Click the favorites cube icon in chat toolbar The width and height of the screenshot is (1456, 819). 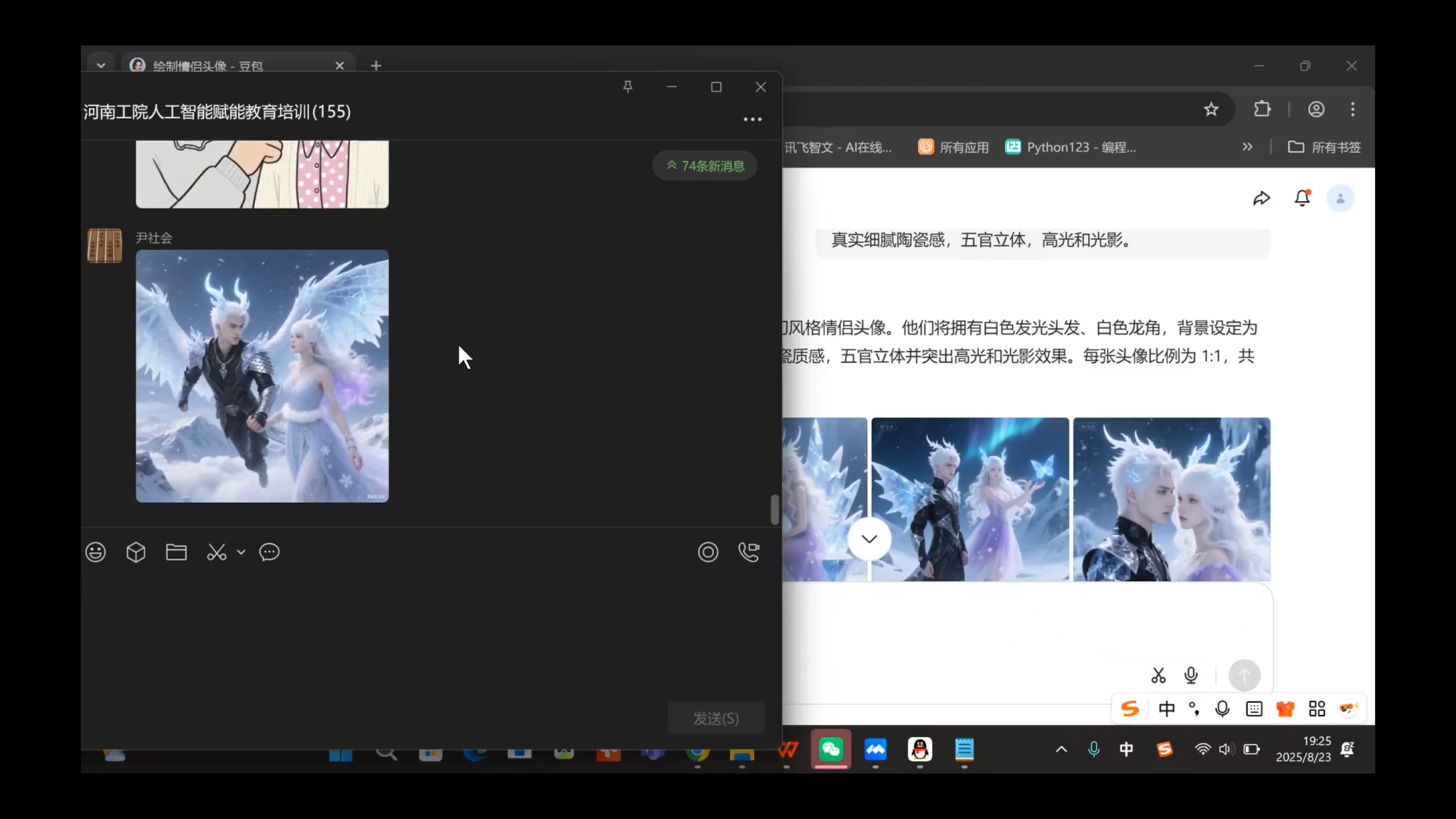pyautogui.click(x=136, y=552)
